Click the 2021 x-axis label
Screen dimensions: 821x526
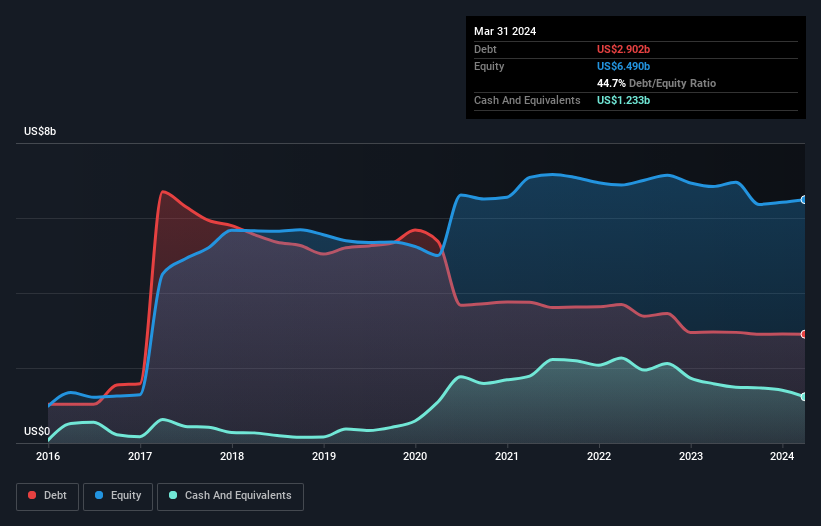507,456
